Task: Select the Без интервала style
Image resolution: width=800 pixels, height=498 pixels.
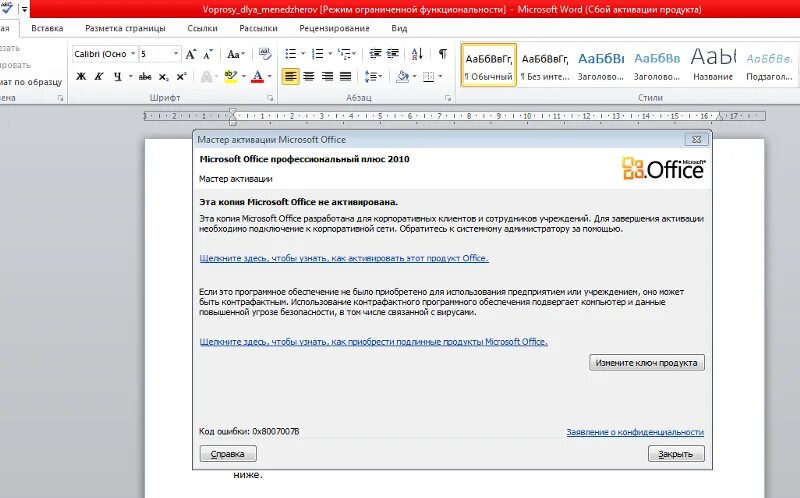Action: pos(545,65)
